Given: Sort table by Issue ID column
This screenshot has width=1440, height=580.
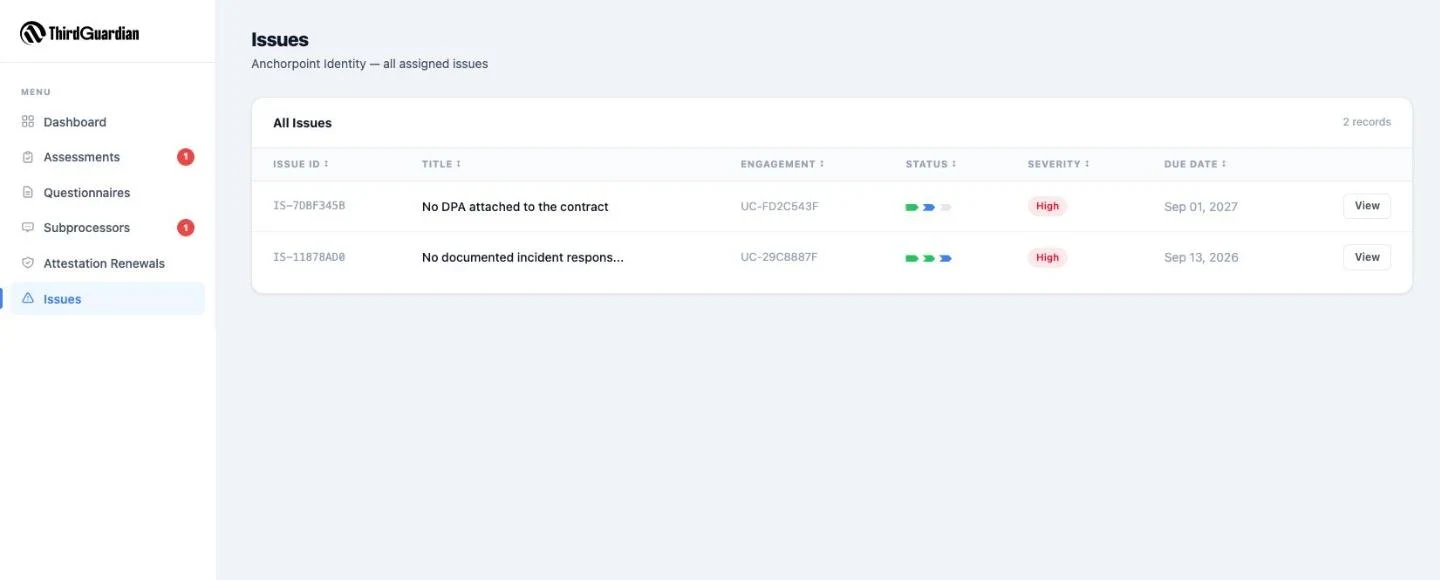Looking at the screenshot, I should (x=301, y=164).
